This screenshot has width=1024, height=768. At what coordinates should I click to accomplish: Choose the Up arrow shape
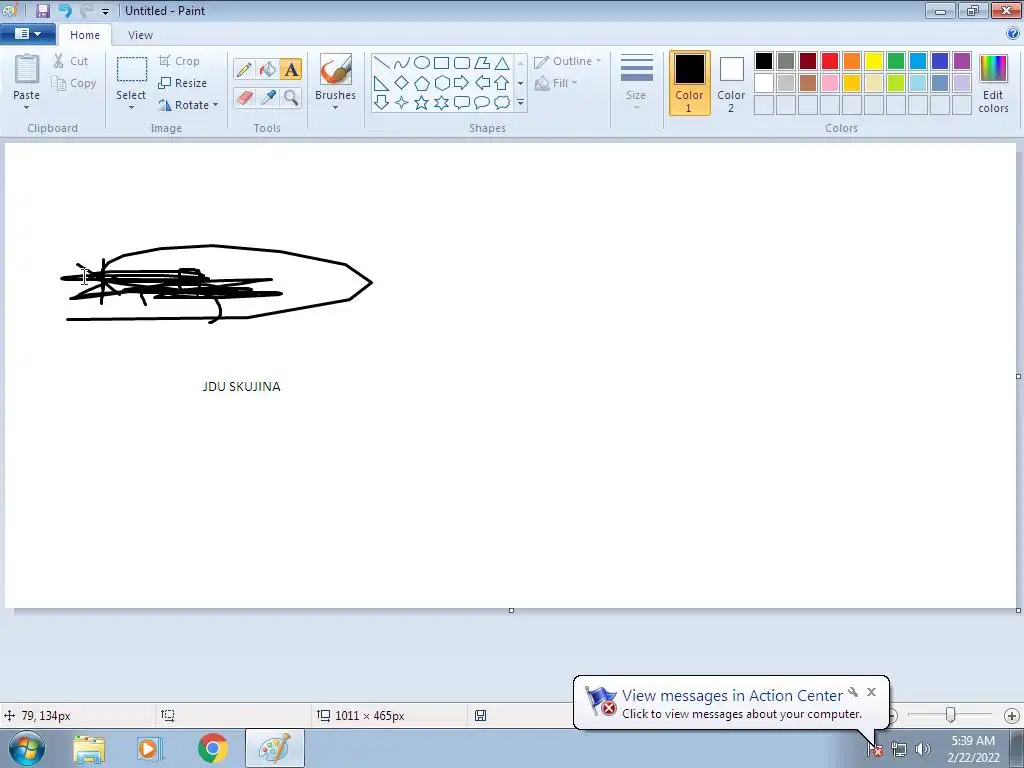(502, 83)
